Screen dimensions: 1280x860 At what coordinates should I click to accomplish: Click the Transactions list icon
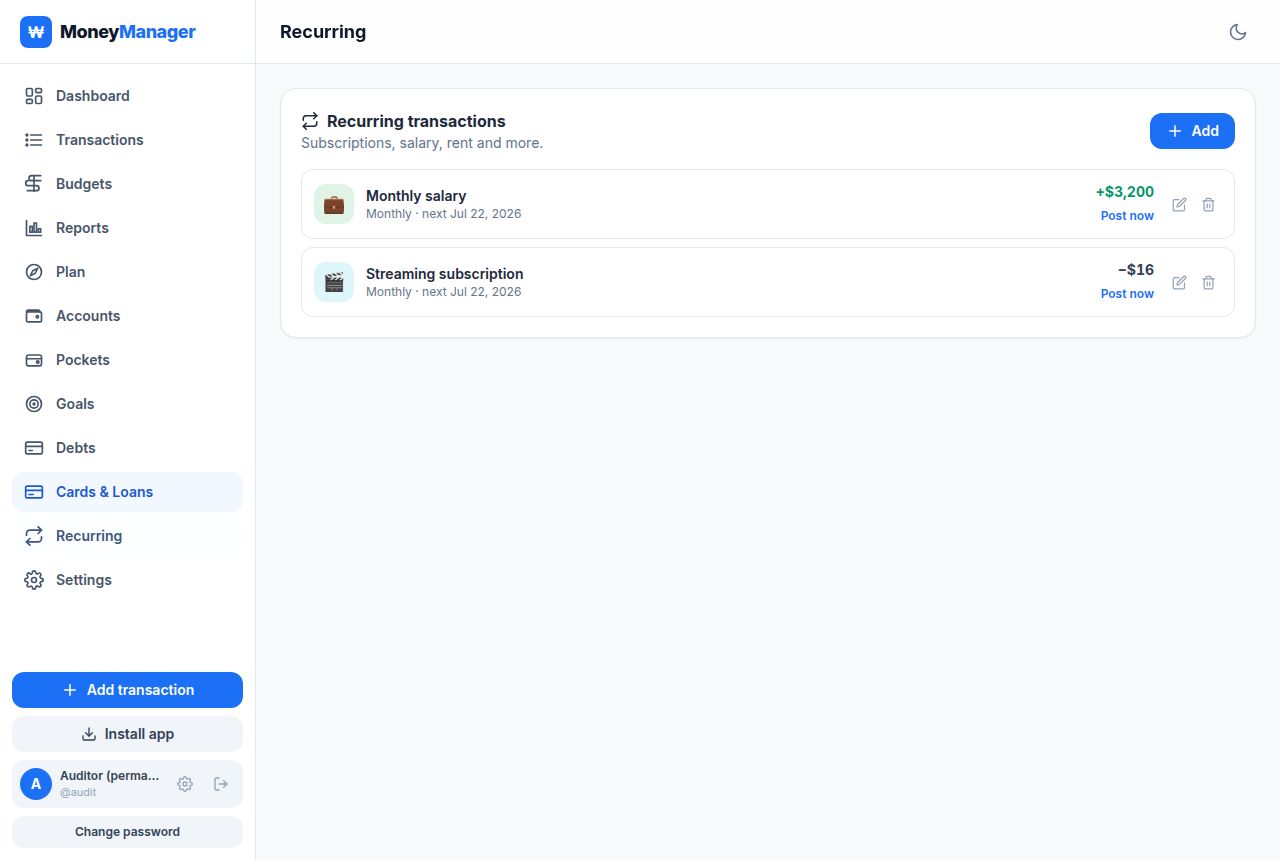(34, 140)
